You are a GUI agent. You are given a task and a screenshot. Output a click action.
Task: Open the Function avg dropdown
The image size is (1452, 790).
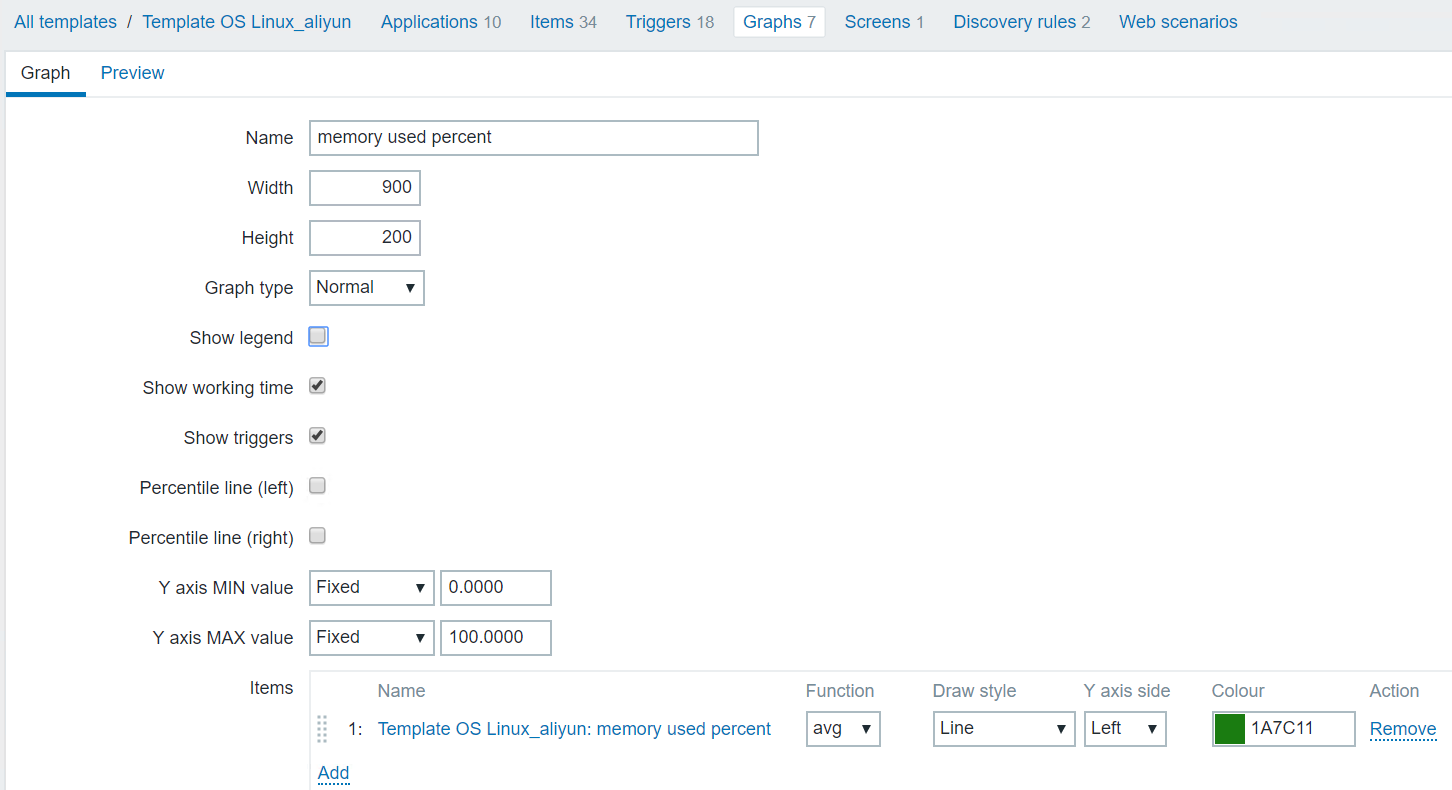tap(843, 729)
